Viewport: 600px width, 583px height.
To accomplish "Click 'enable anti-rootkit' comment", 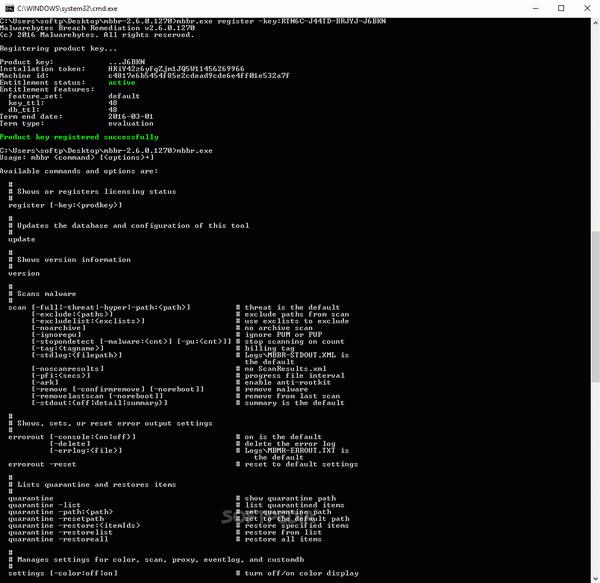I will 287,383.
